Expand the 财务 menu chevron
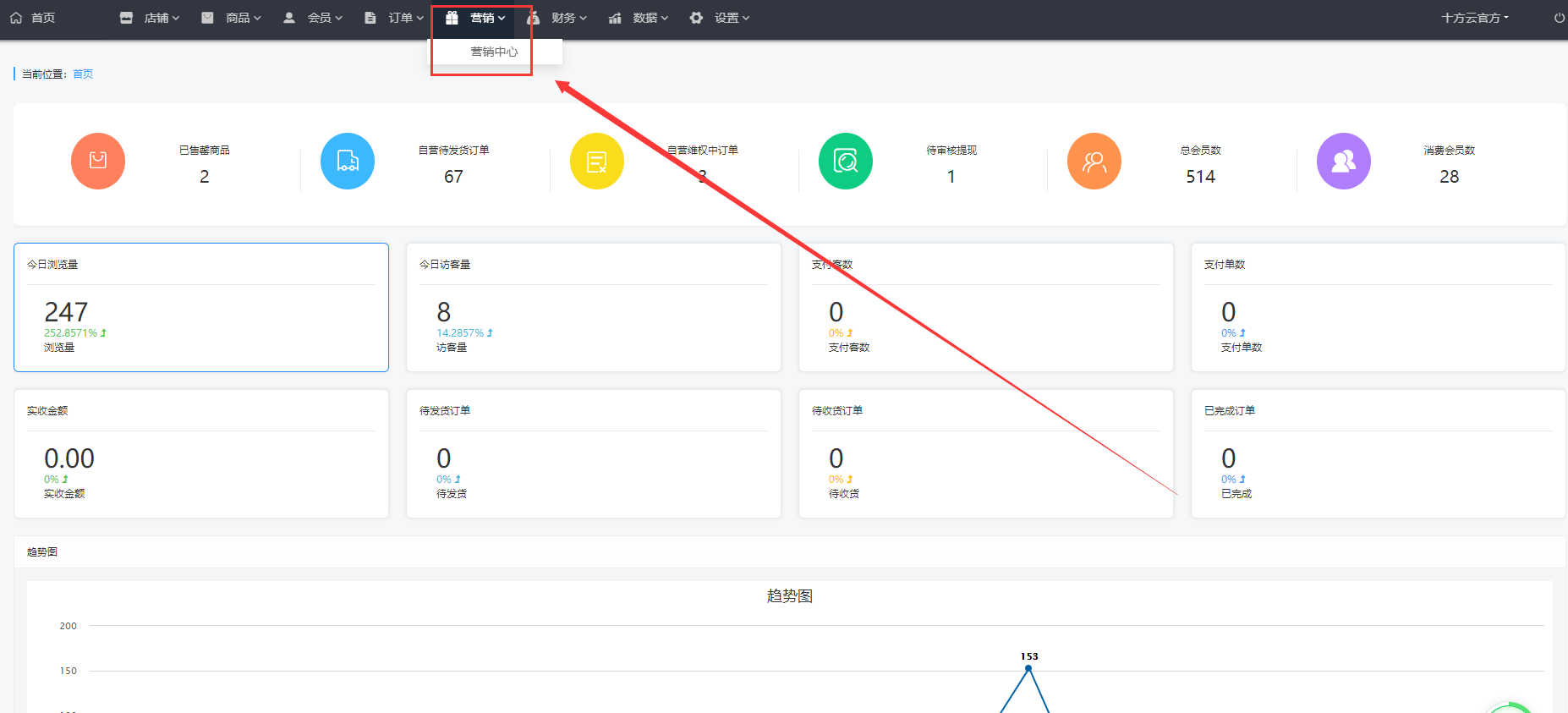This screenshot has height=713, width=1568. click(x=583, y=18)
